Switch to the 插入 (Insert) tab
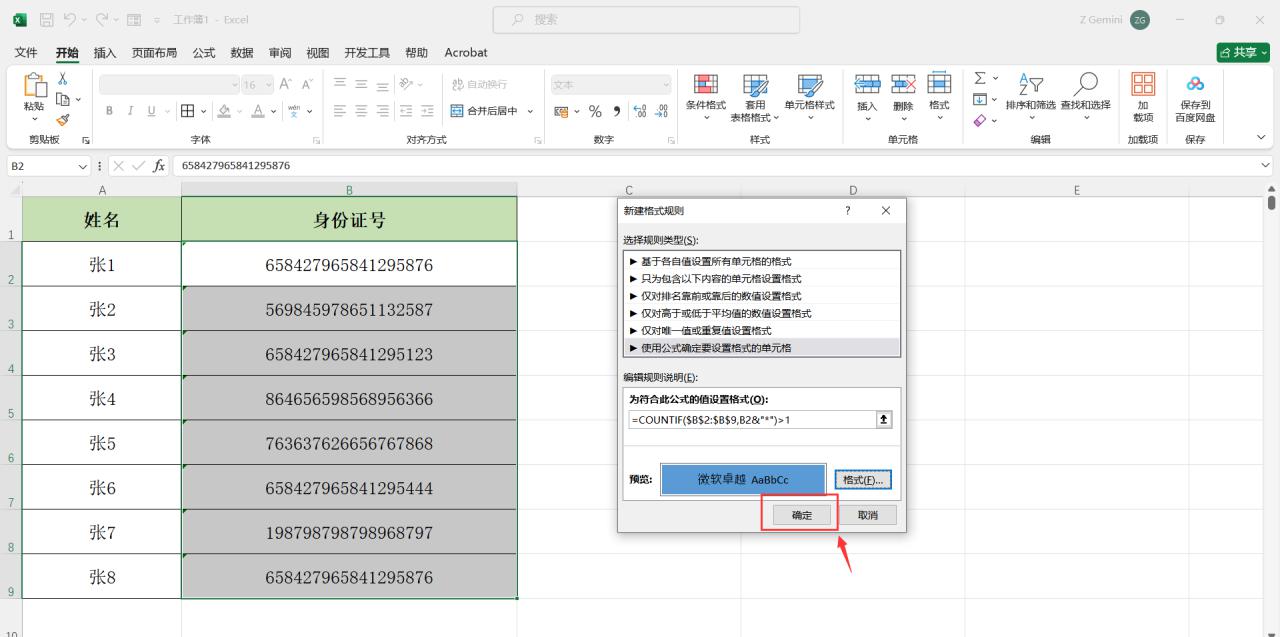Viewport: 1280px width, 637px height. click(x=105, y=52)
